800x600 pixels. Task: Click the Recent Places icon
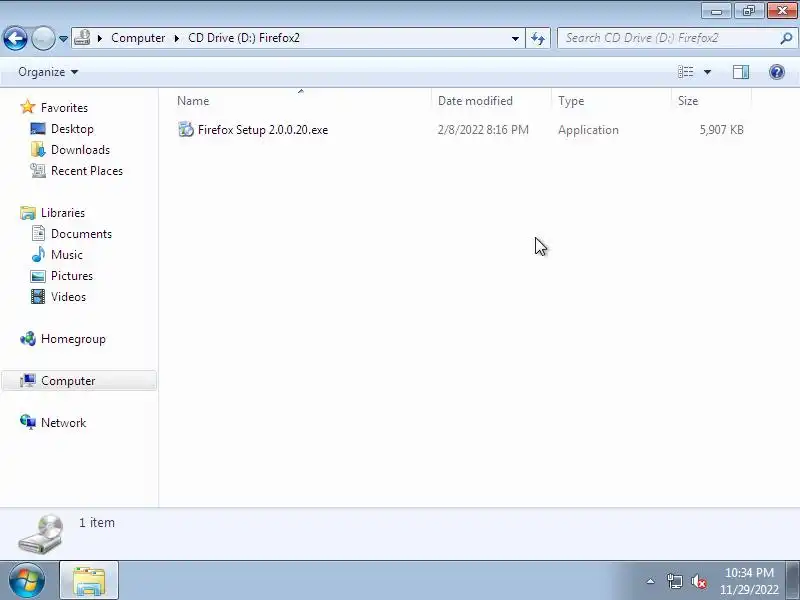(x=38, y=170)
